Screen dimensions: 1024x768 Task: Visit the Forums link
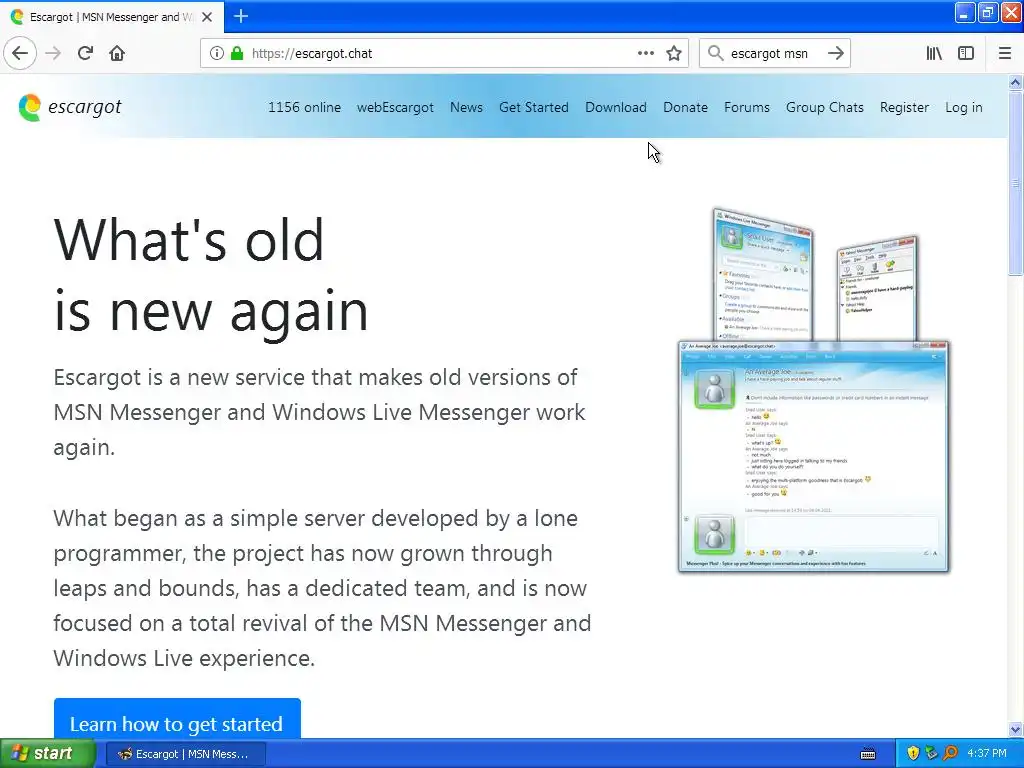(746, 107)
